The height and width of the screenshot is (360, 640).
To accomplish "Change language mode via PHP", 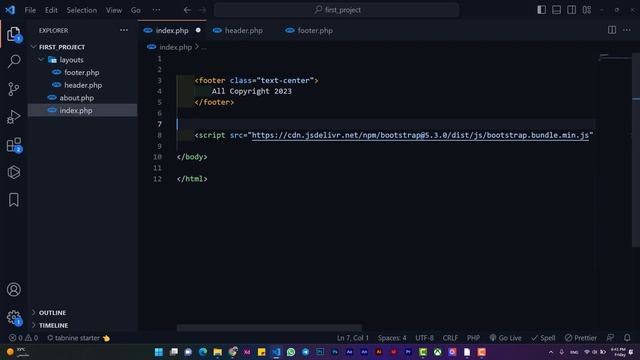I will click(473, 338).
